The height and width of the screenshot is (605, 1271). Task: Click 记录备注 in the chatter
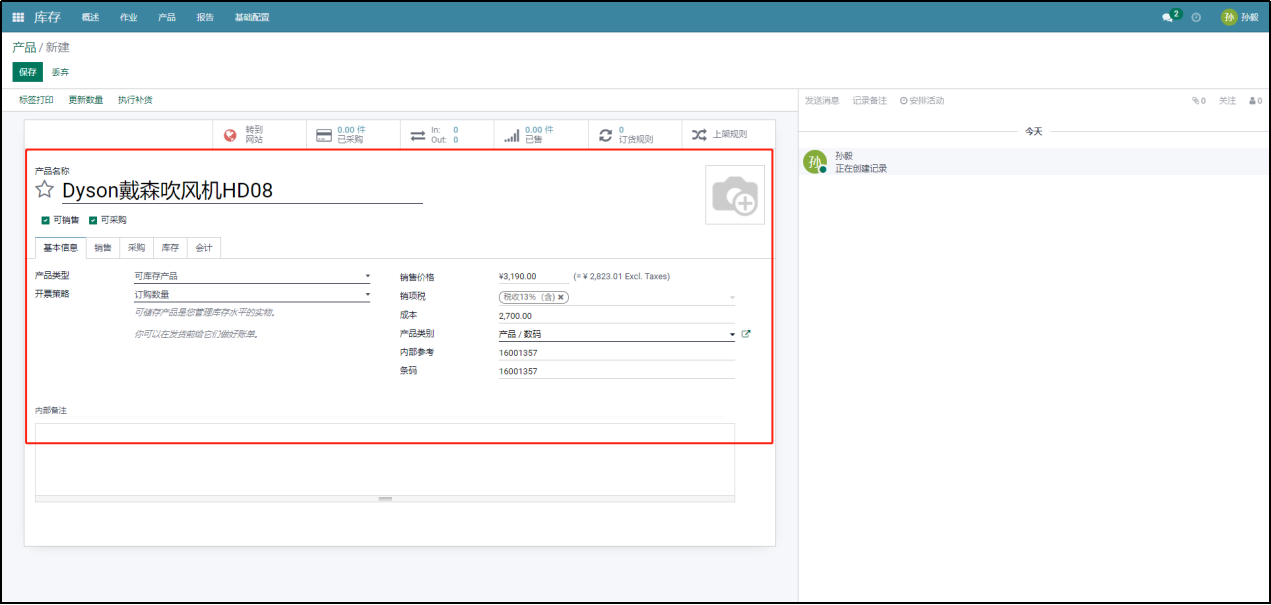869,101
